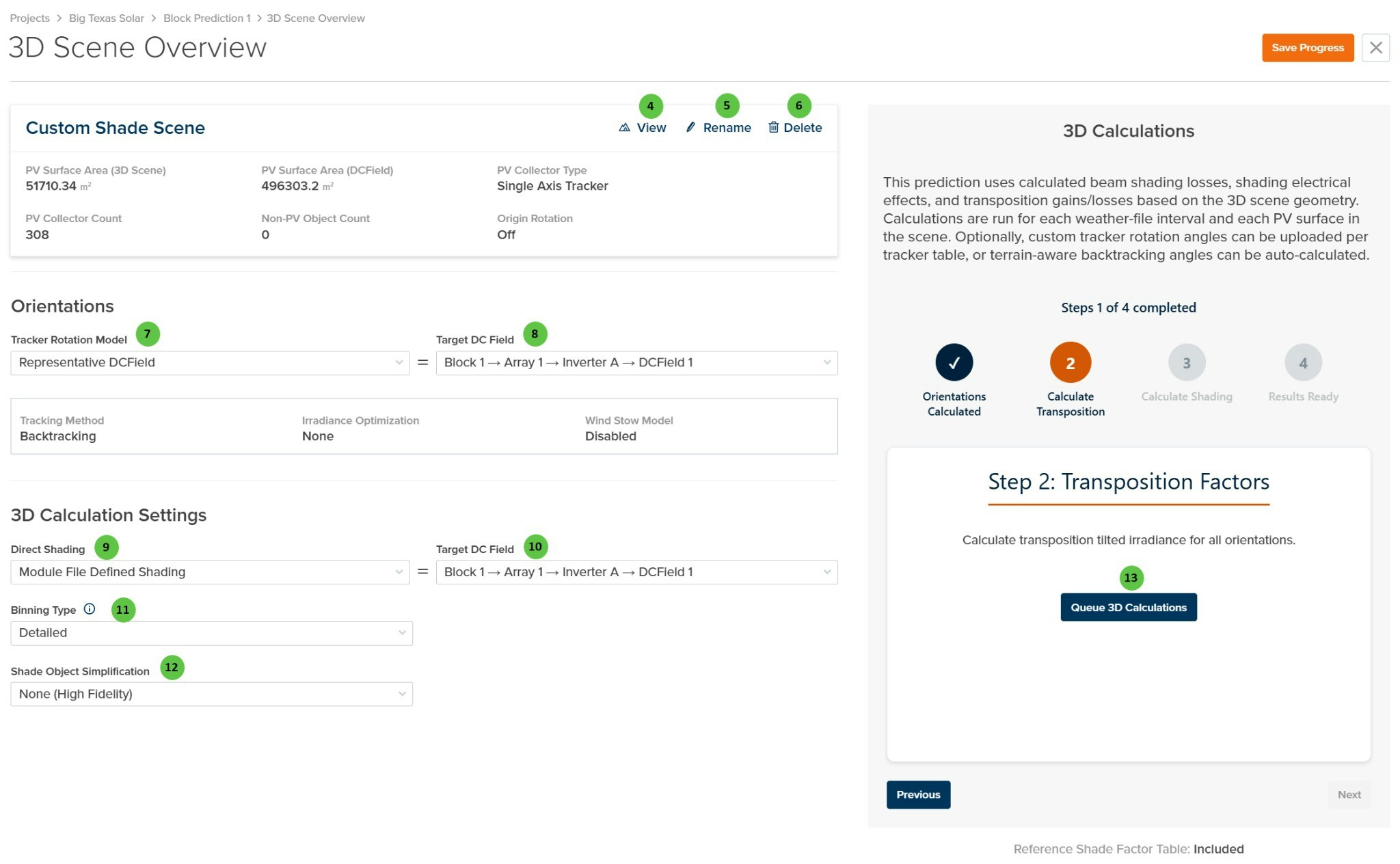This screenshot has width=1400, height=864.
Task: Expand the Shade Object Simplification dropdown
Action: 211,694
